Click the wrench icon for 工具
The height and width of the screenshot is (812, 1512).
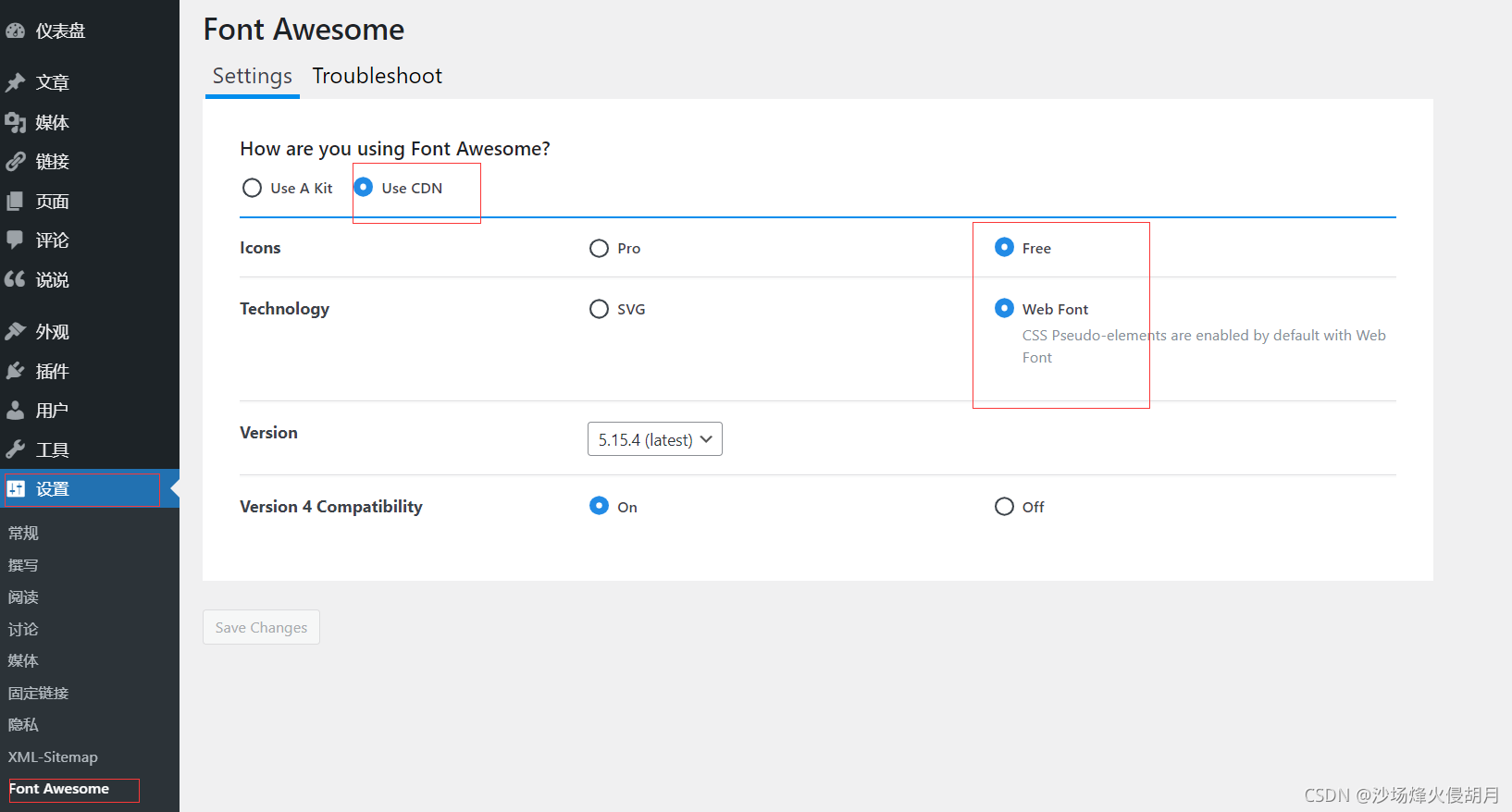[15, 449]
